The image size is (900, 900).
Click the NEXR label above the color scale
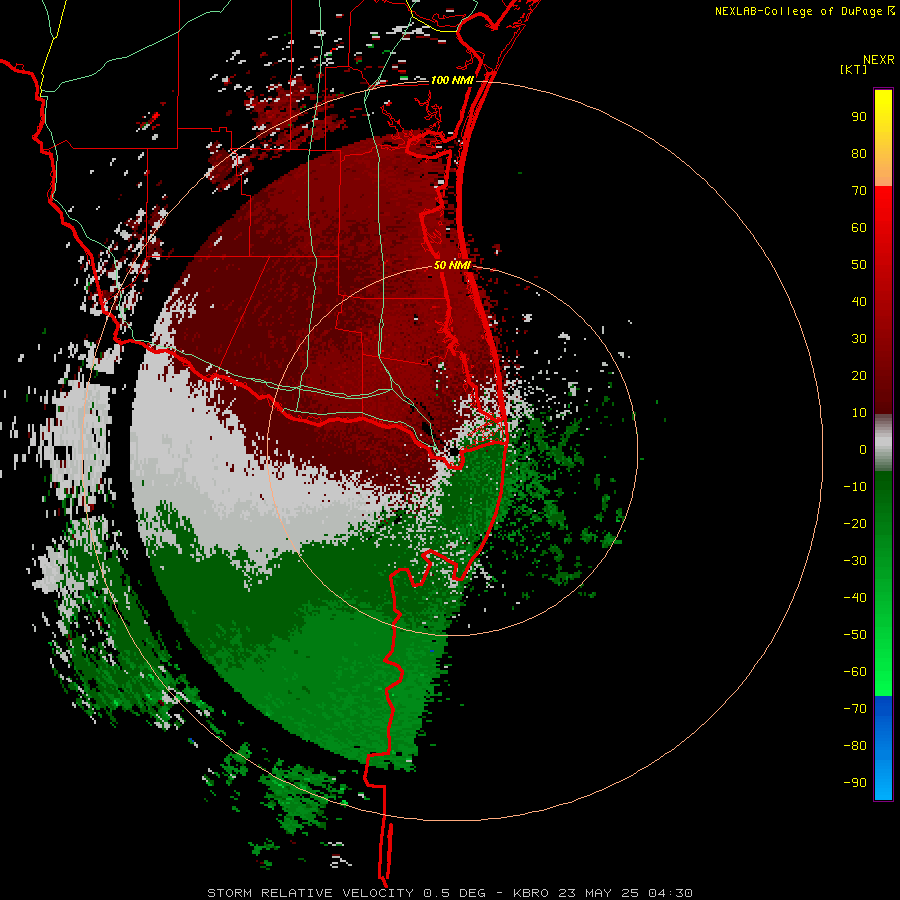coord(878,60)
